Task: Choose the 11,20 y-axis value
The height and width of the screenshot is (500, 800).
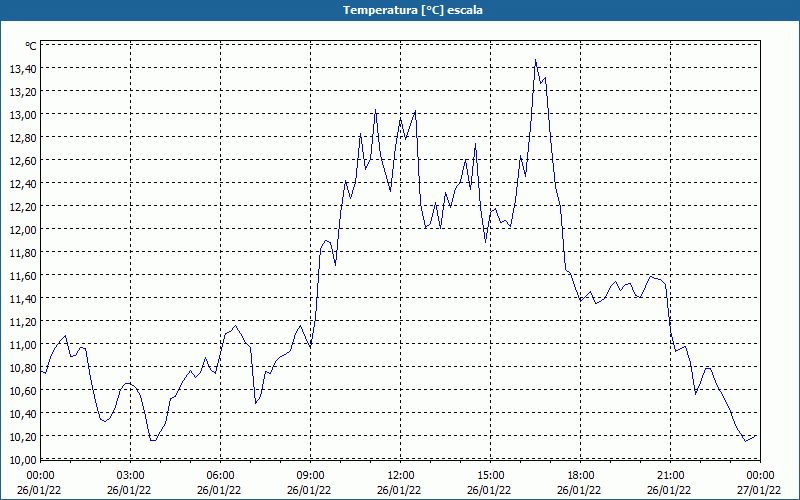Action: (23, 321)
